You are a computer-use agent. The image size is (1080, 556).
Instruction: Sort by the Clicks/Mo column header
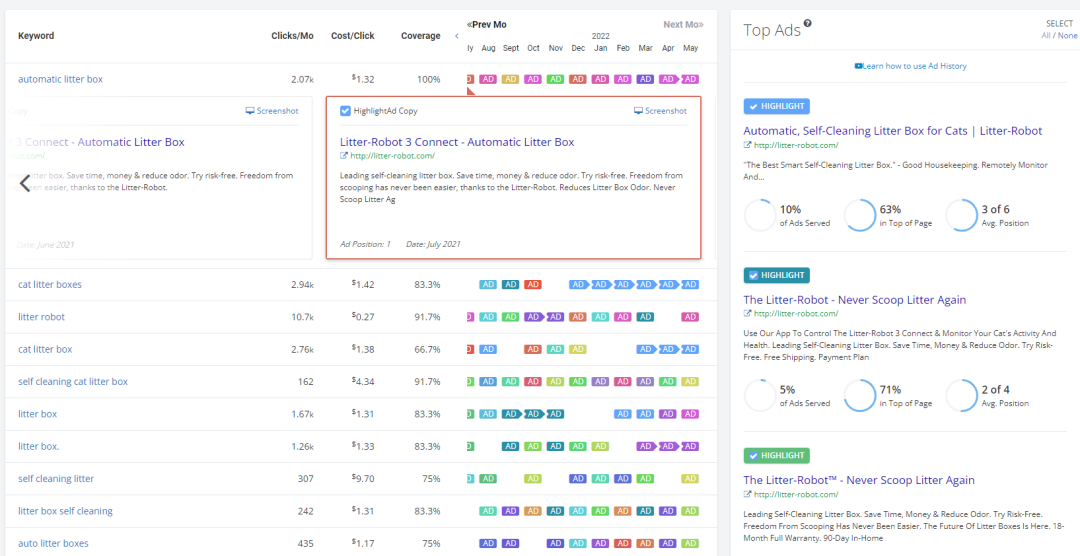(292, 36)
